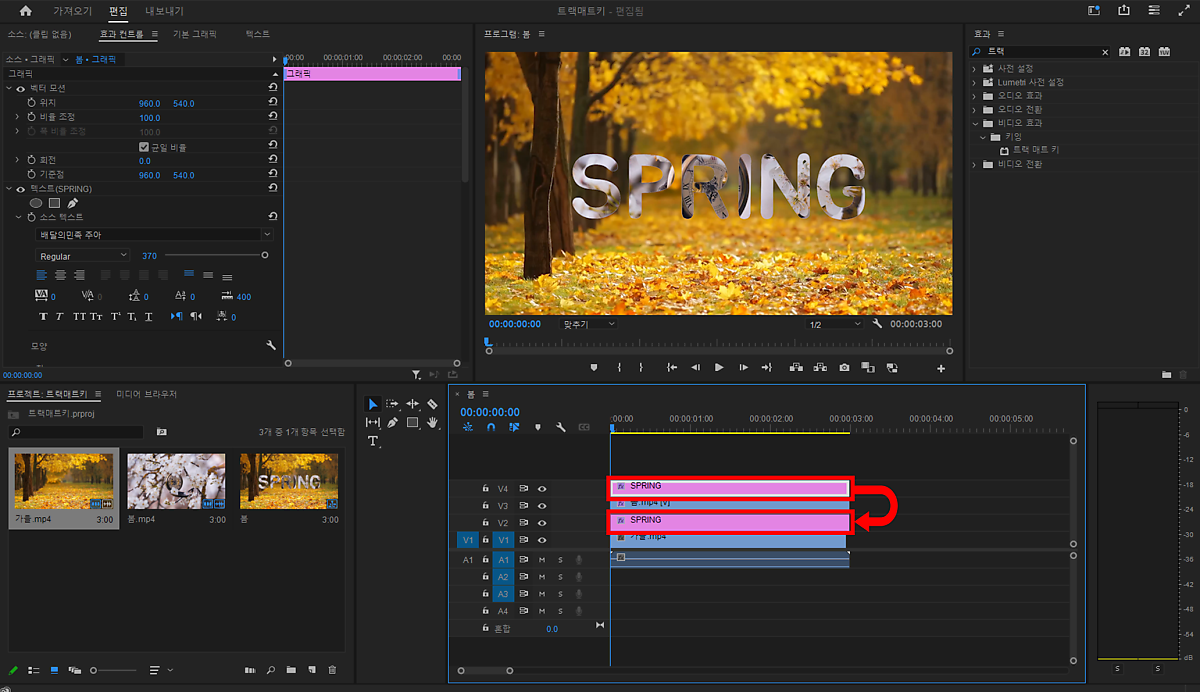This screenshot has width=1200, height=692.
Task: Mute audio track A1
Action: click(542, 560)
